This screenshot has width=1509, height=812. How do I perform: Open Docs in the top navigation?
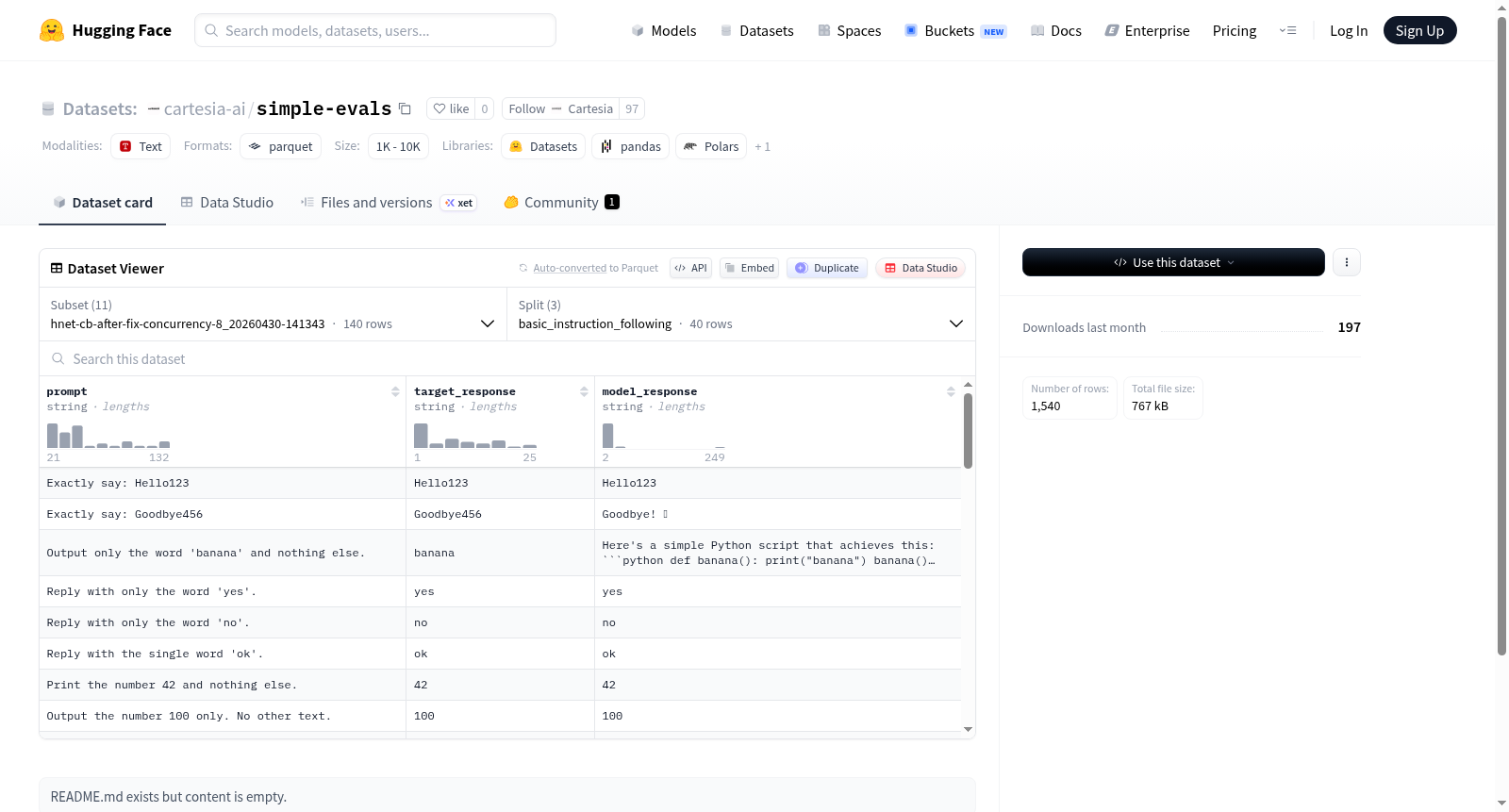tap(1055, 30)
